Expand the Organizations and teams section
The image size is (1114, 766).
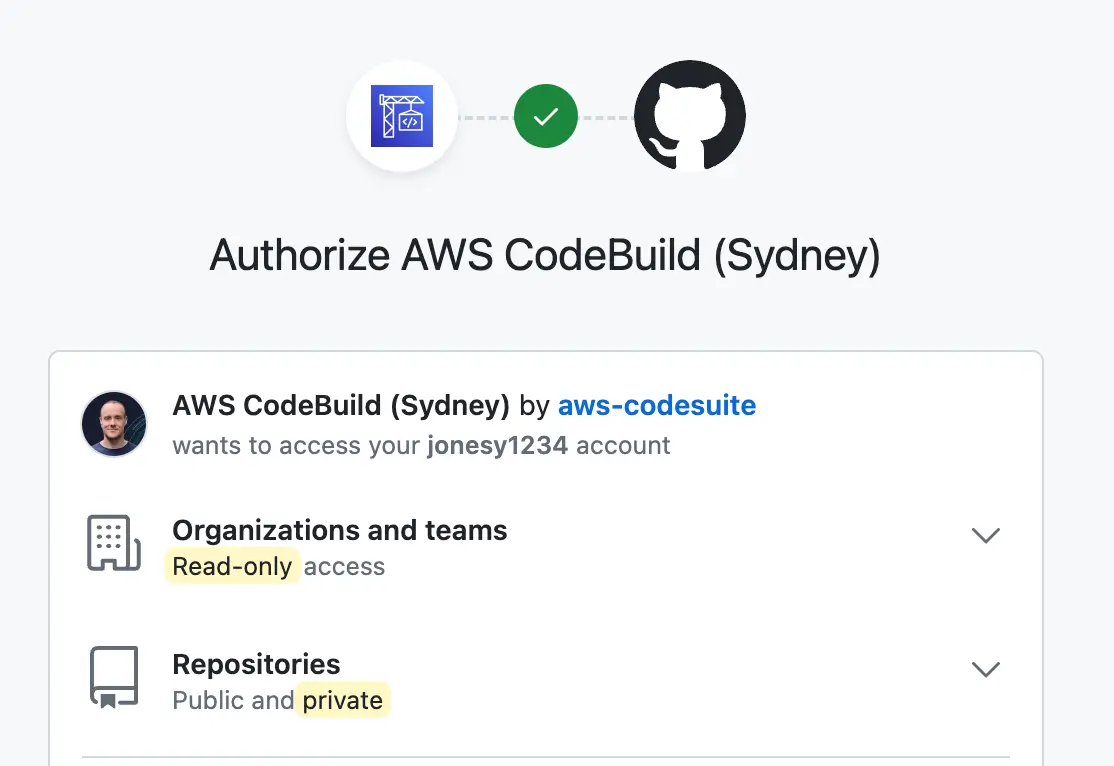pyautogui.click(x=986, y=536)
